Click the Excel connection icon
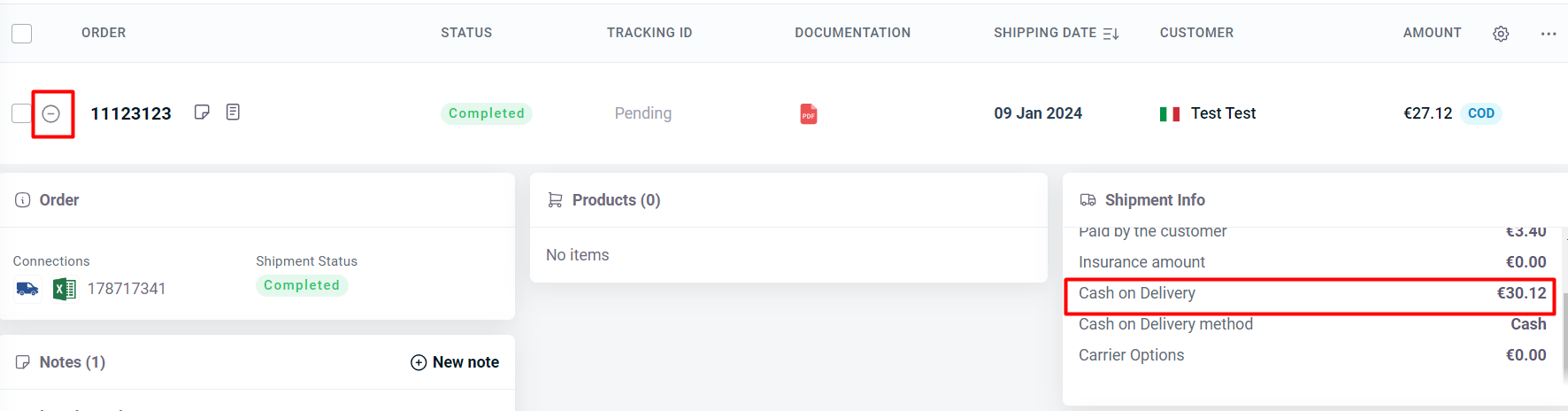 pos(64,289)
